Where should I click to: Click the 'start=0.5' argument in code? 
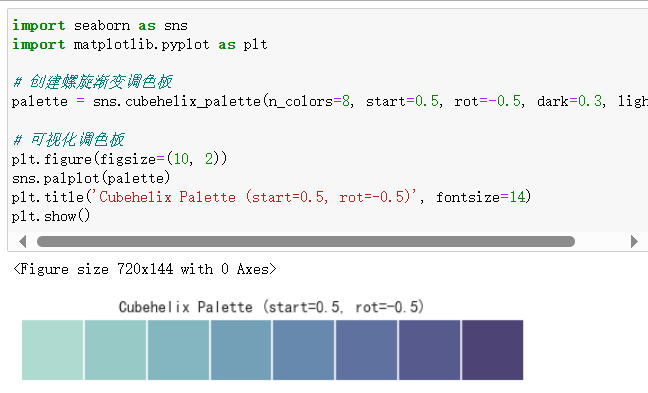[x=402, y=101]
